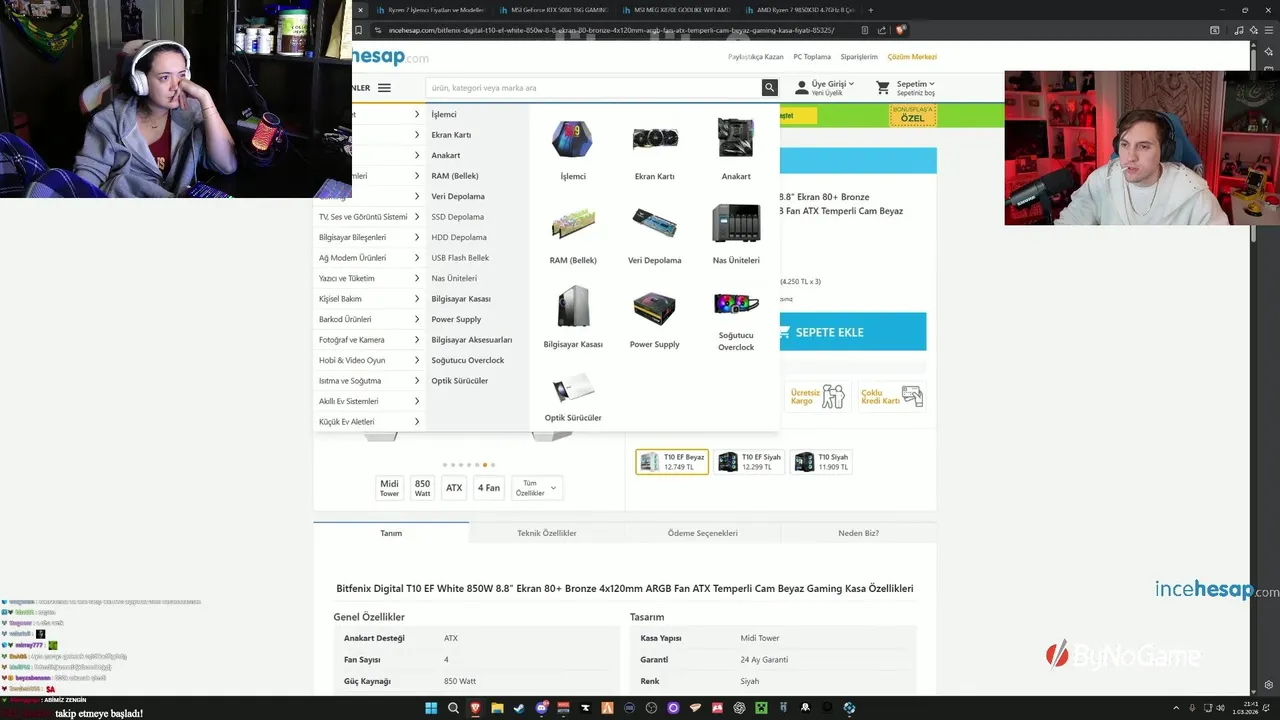Click the user account icon
Viewport: 1280px width, 720px height.
point(801,88)
